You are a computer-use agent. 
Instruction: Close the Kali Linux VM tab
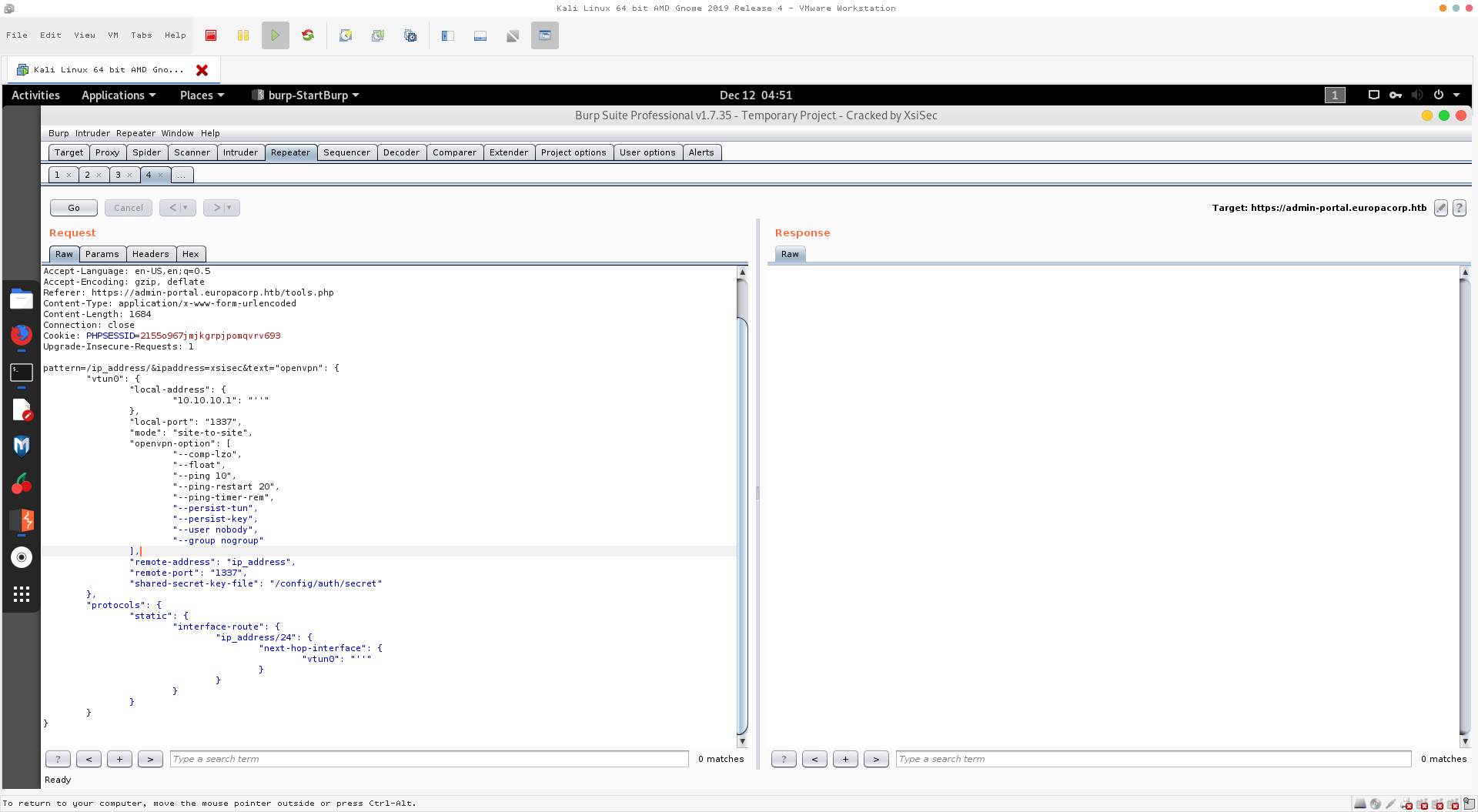[x=202, y=70]
